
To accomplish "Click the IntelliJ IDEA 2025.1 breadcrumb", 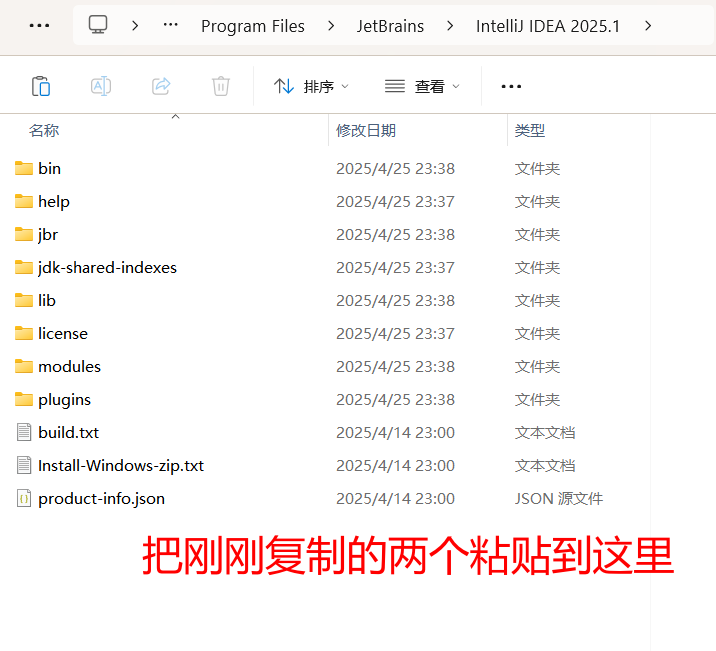I will pyautogui.click(x=548, y=26).
